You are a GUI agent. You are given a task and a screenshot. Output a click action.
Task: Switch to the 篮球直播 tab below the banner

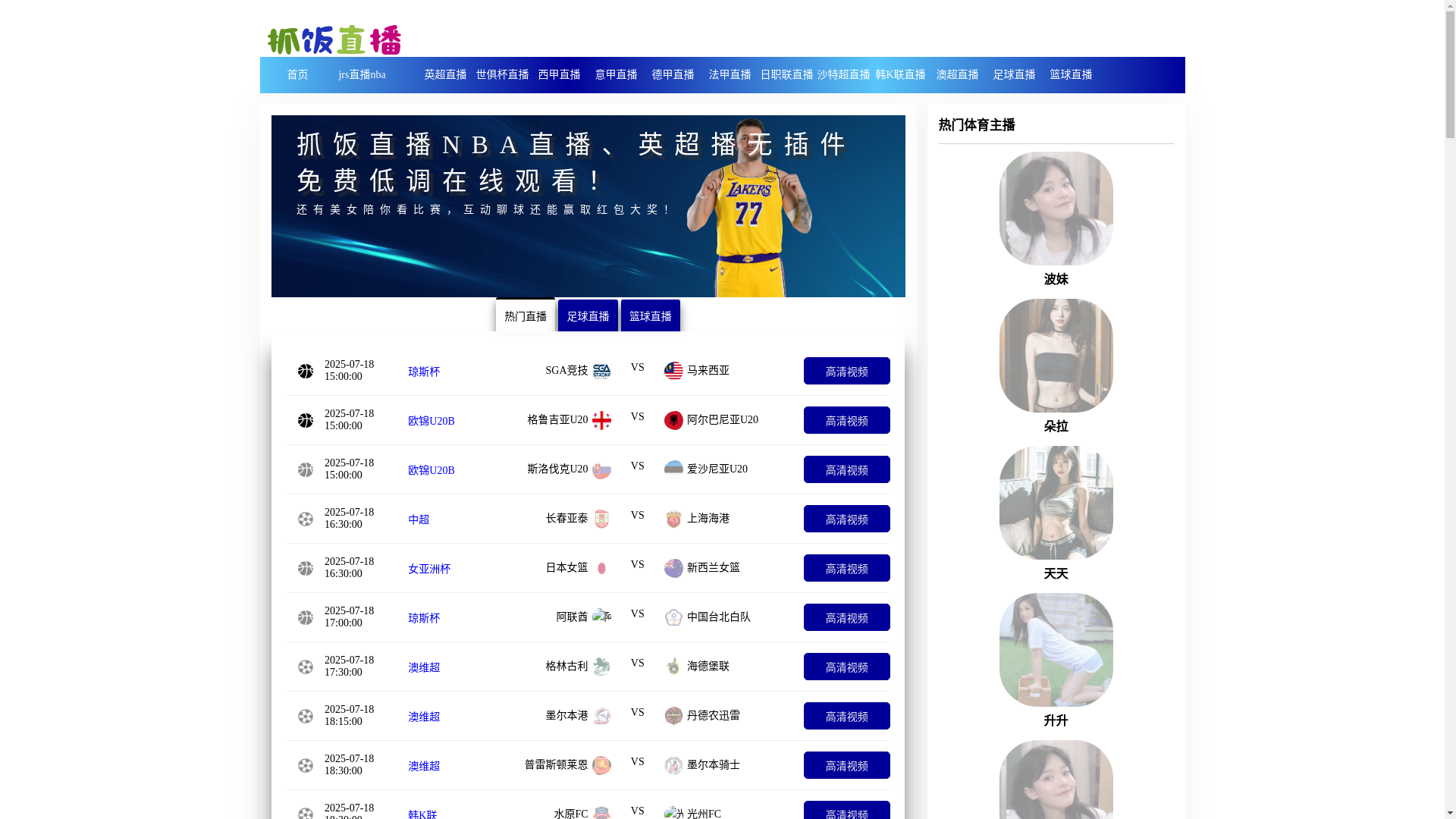click(650, 315)
